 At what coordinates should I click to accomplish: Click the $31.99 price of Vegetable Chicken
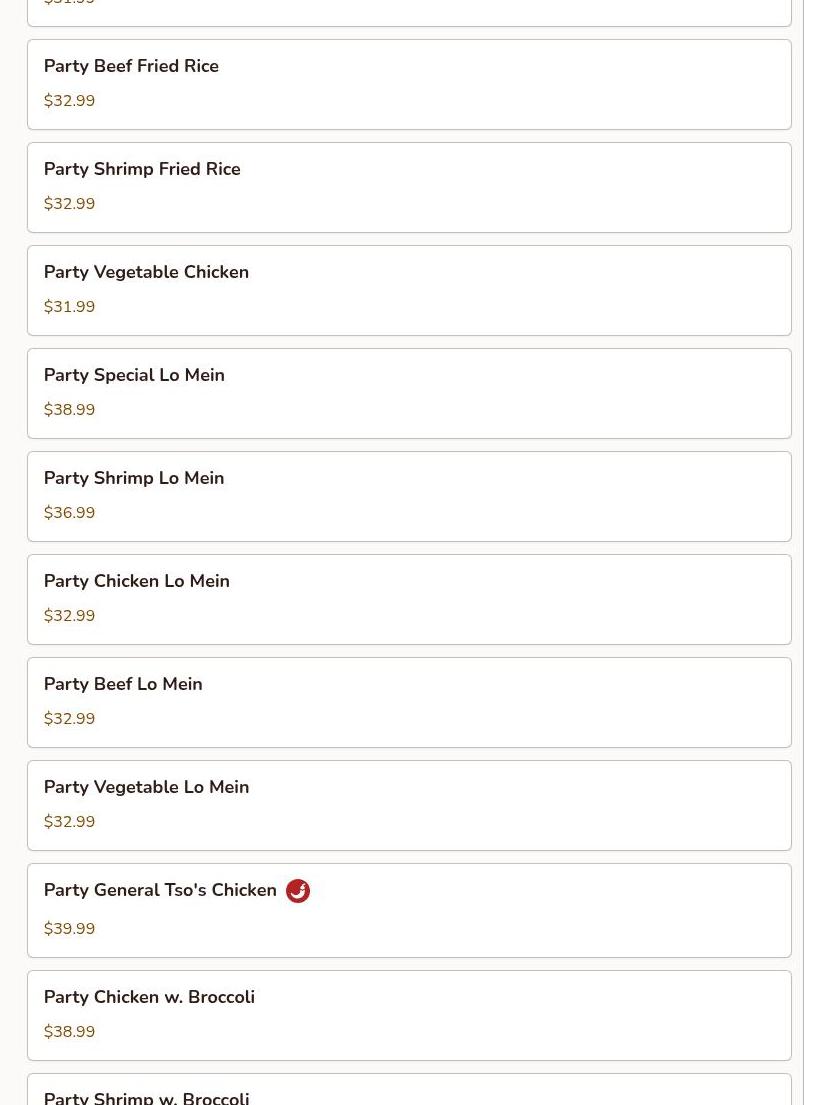[x=69, y=307]
